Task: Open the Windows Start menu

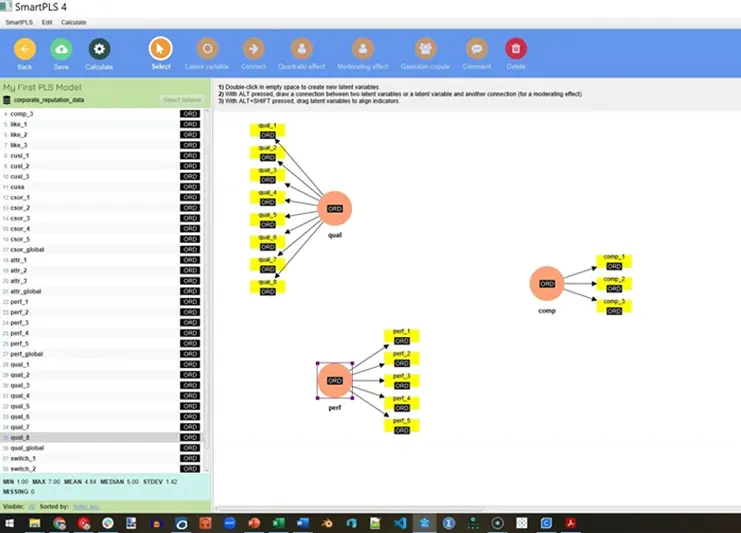Action: coord(9,523)
